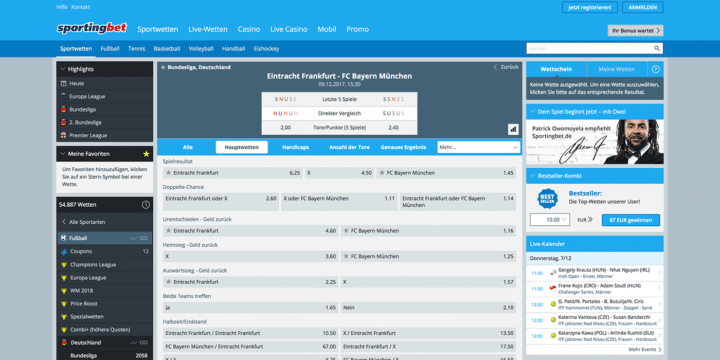The image size is (720, 360).
Task: Select Nein 2.10 for Beide Teams treffen
Action: pos(428,308)
